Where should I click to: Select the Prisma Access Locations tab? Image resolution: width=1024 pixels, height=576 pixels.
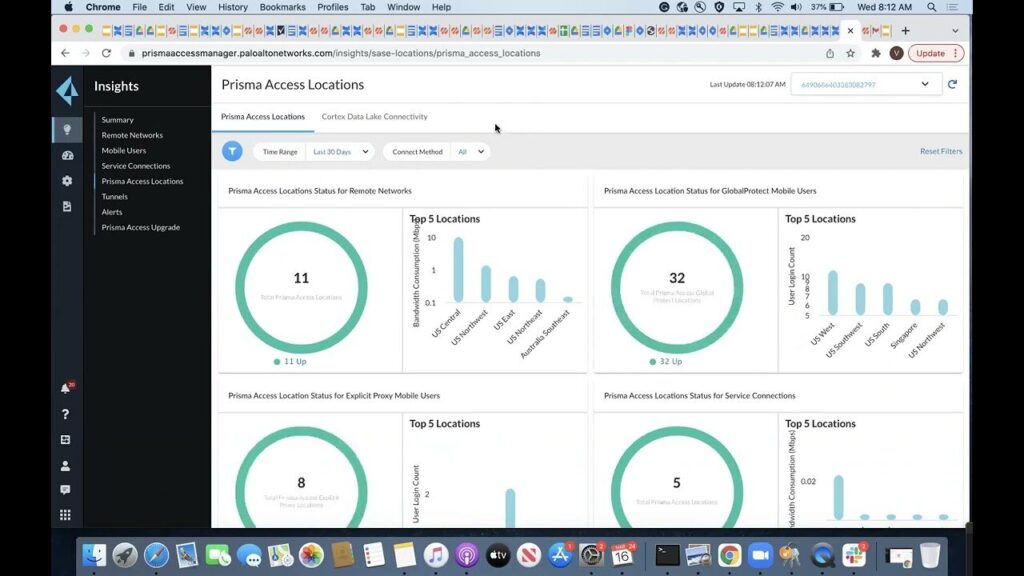263,116
